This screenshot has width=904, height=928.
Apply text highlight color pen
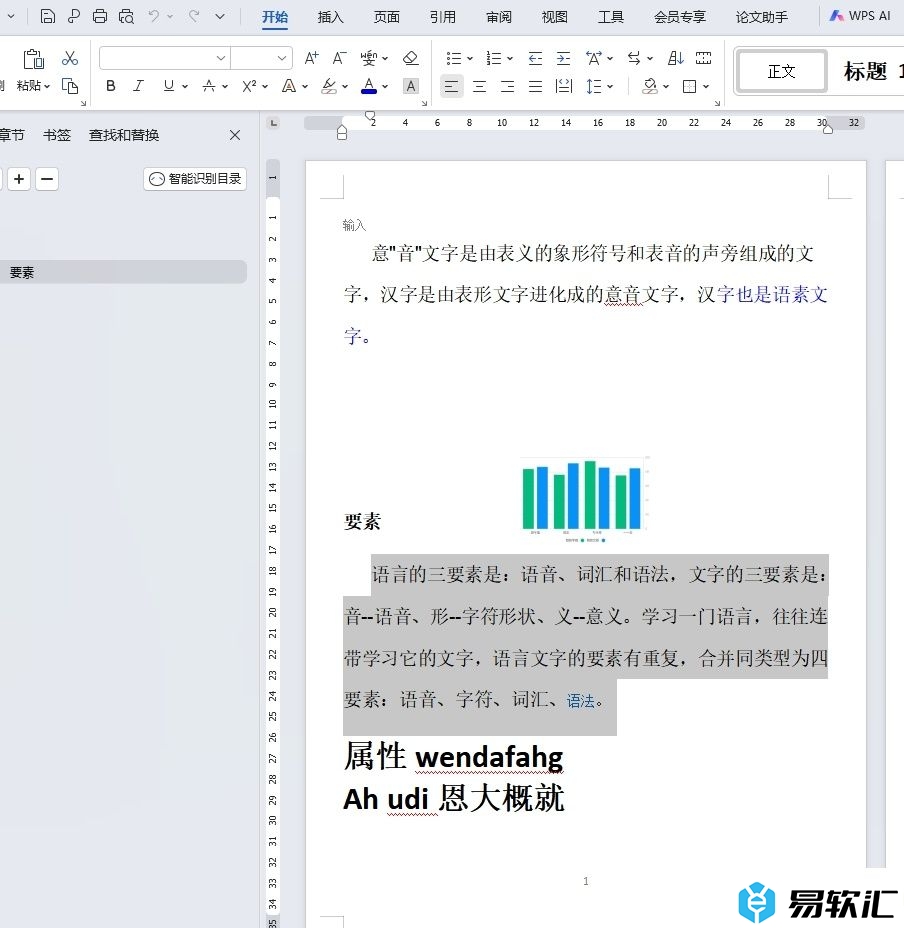pos(329,86)
